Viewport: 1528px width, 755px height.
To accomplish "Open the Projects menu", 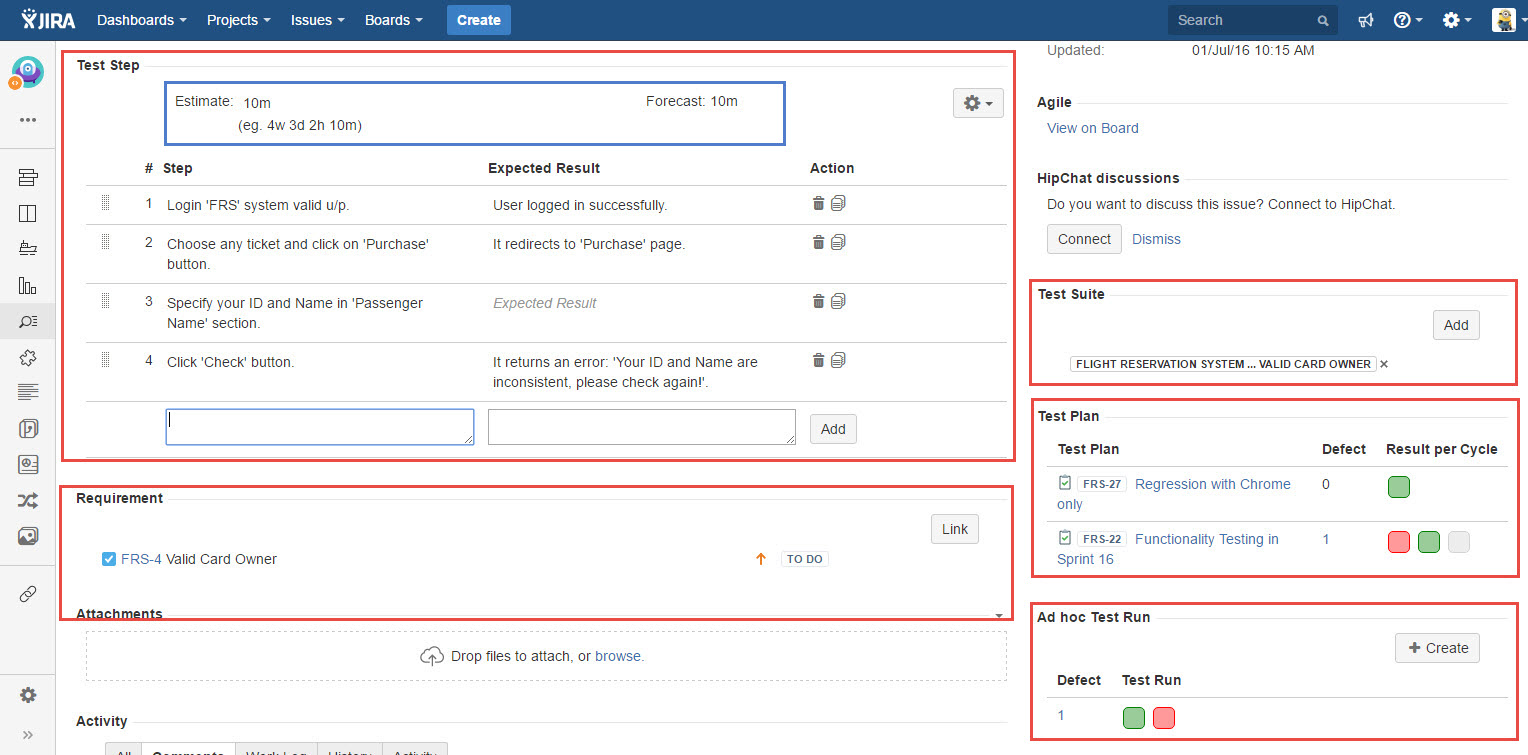I will pyautogui.click(x=239, y=20).
